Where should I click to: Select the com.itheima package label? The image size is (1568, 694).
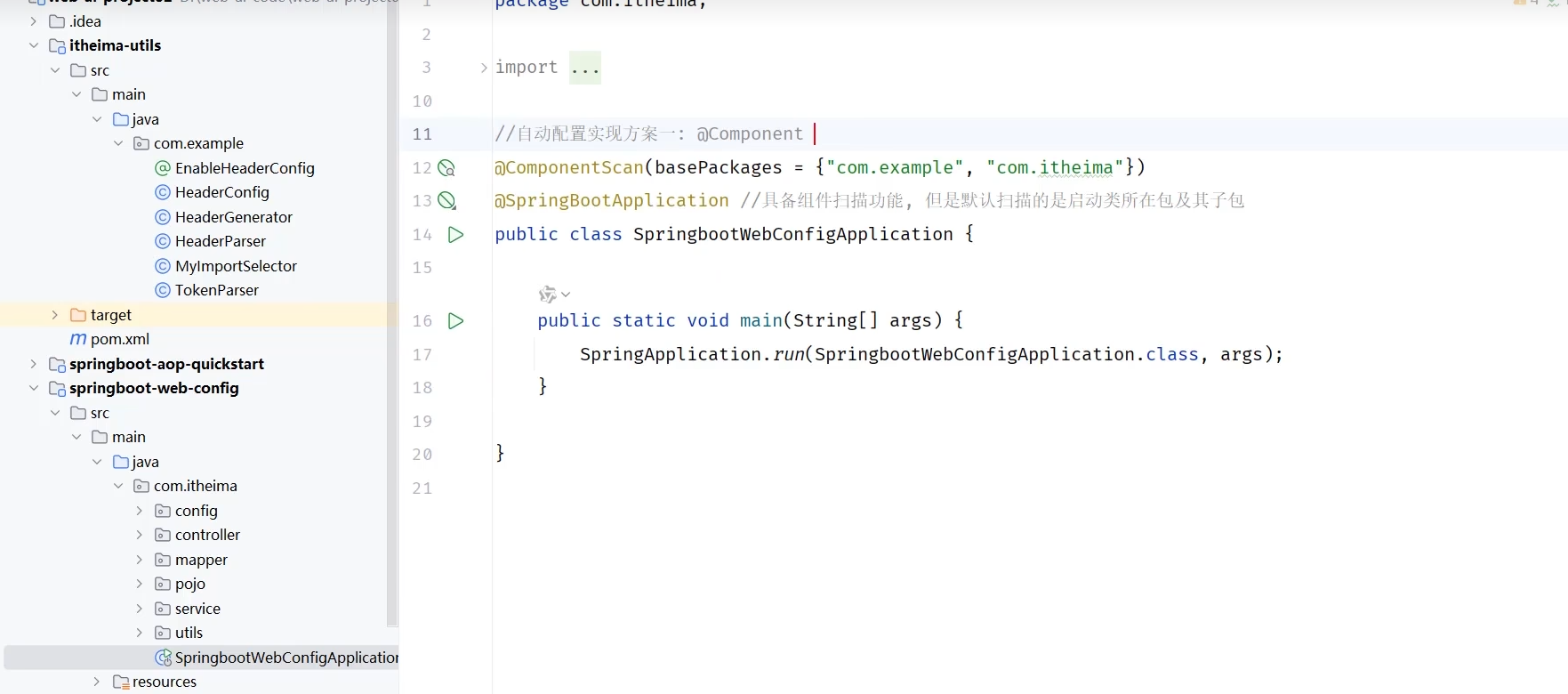click(196, 486)
